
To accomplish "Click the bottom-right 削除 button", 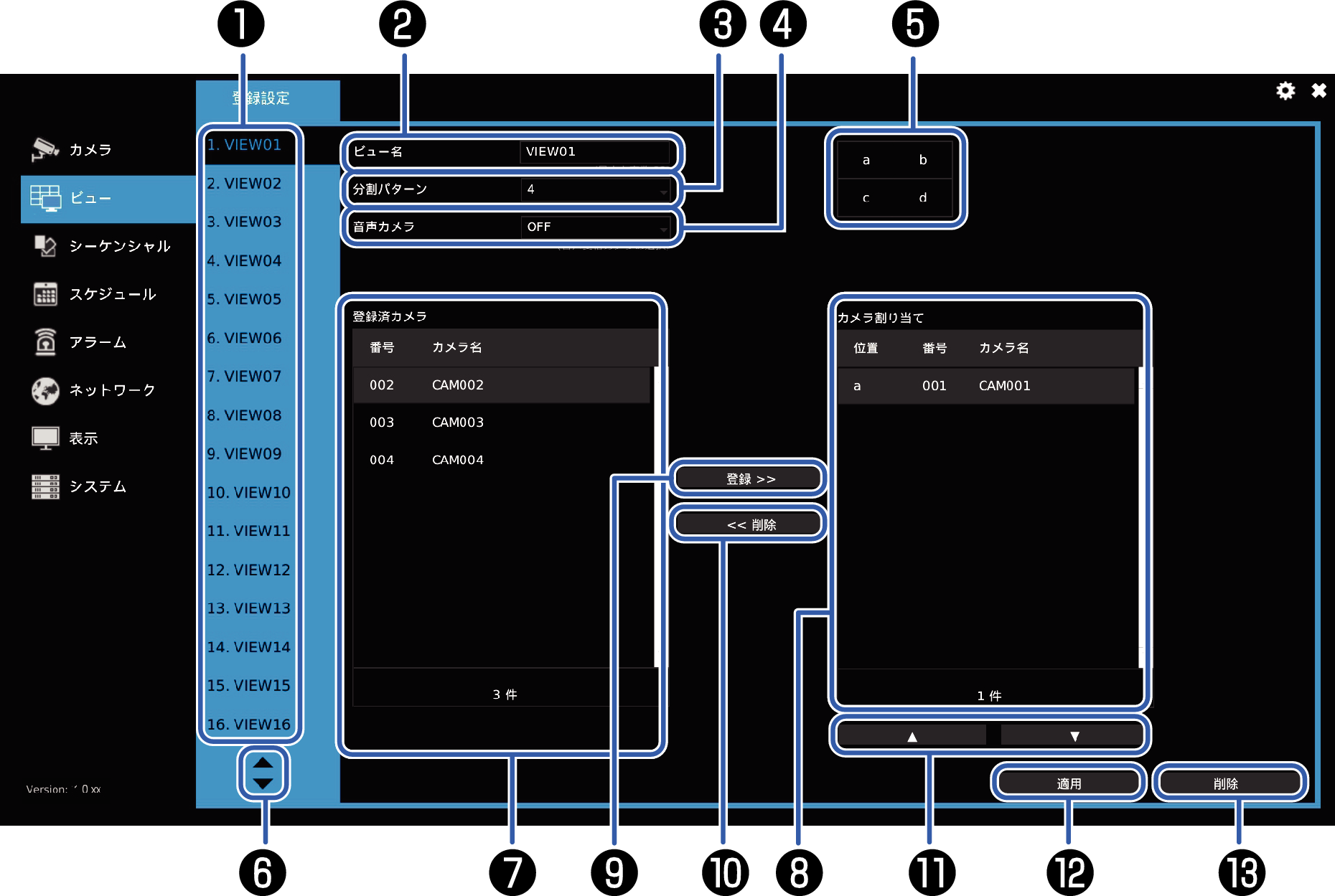I will click(x=1230, y=783).
